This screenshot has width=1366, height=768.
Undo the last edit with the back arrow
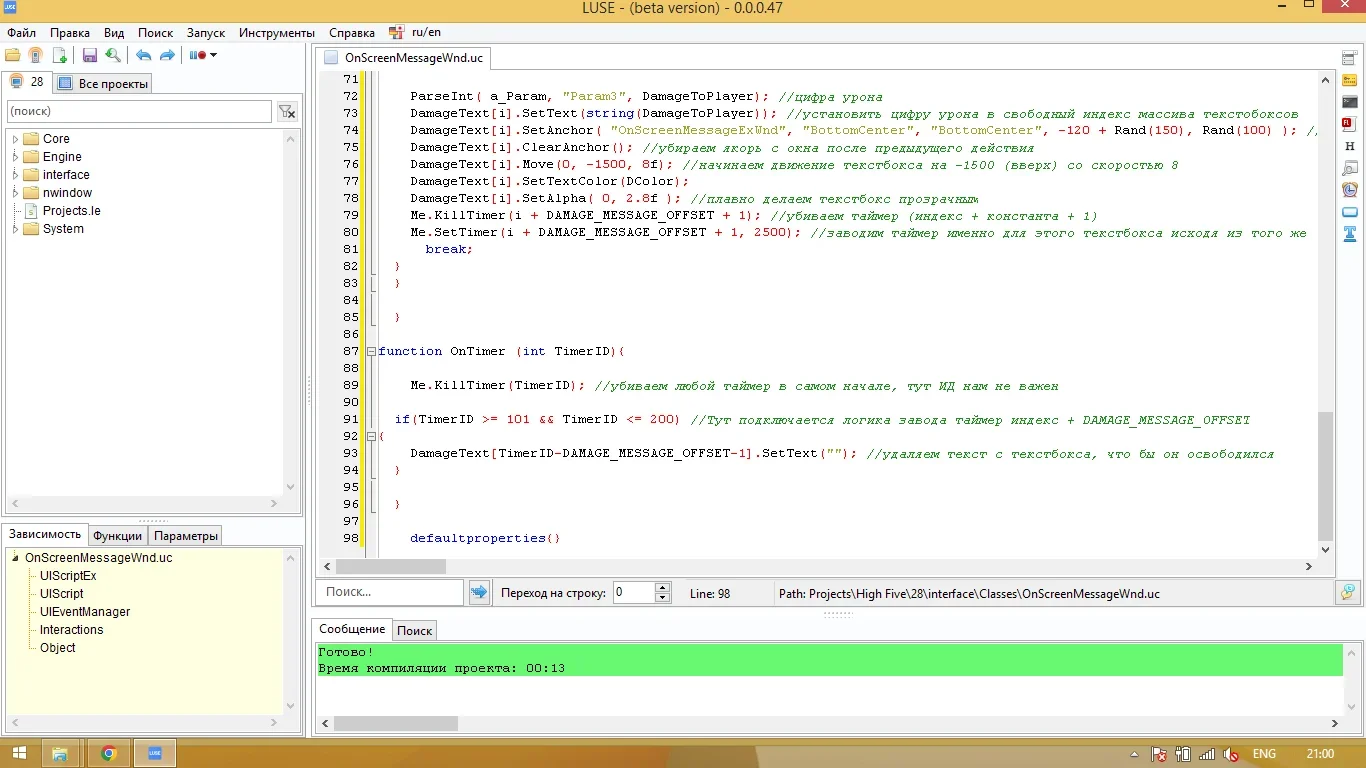click(x=143, y=55)
